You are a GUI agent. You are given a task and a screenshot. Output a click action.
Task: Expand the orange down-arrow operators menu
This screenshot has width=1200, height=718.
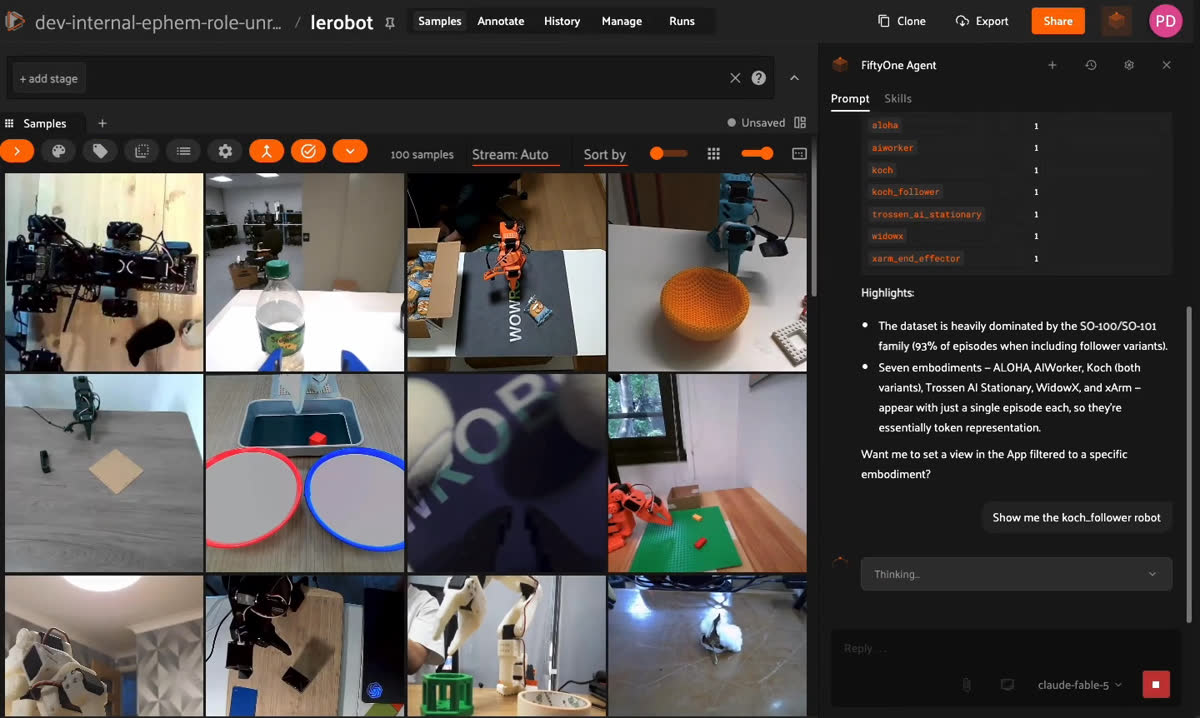[x=350, y=151]
